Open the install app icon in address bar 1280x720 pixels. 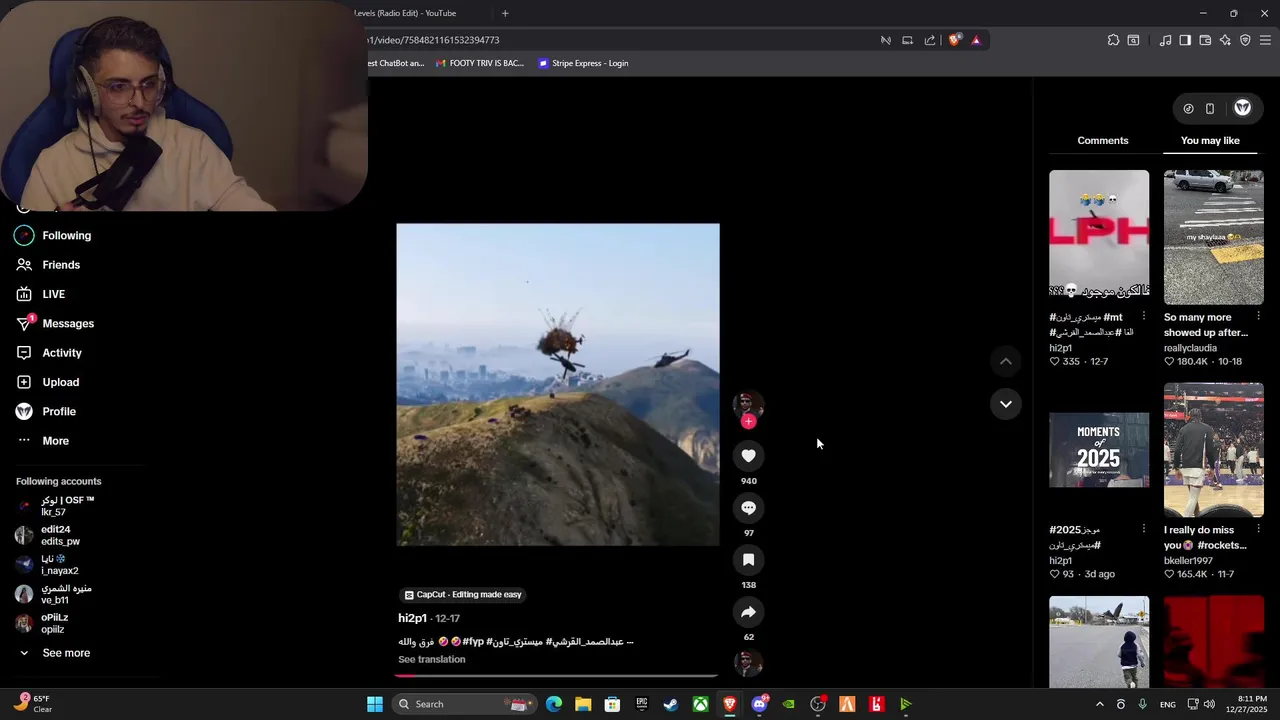coord(907,40)
